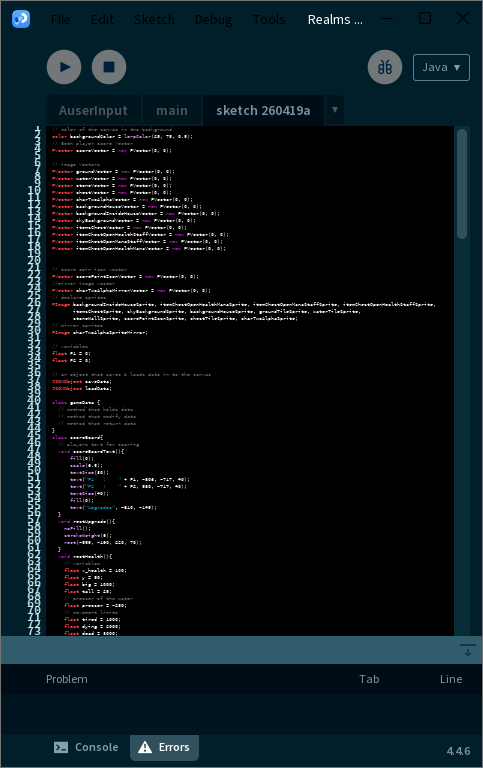Viewport: 483px width, 768px height.
Task: Show the Console panel
Action: coord(86,747)
